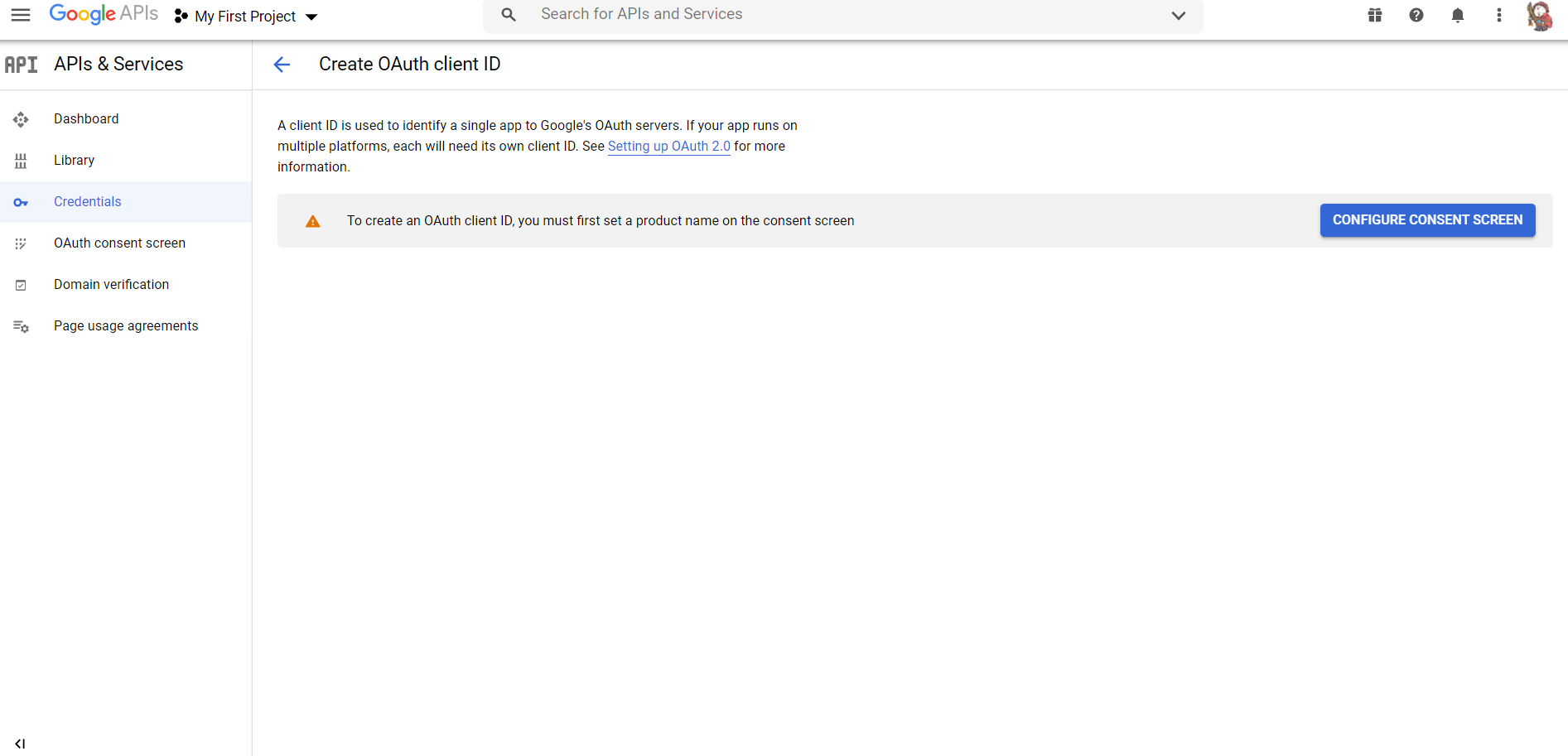This screenshot has height=756, width=1568.
Task: Open the three-dot settings menu
Action: click(x=1498, y=15)
